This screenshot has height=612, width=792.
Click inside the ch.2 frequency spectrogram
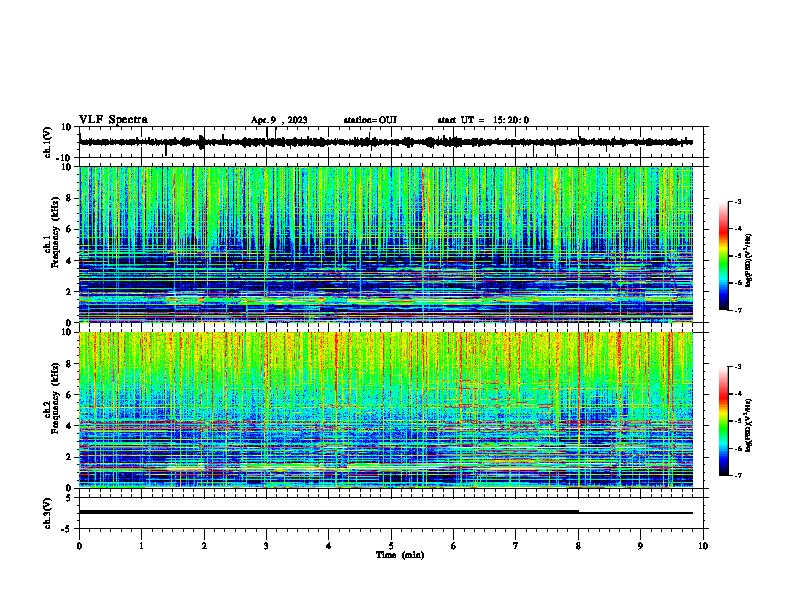pos(386,410)
